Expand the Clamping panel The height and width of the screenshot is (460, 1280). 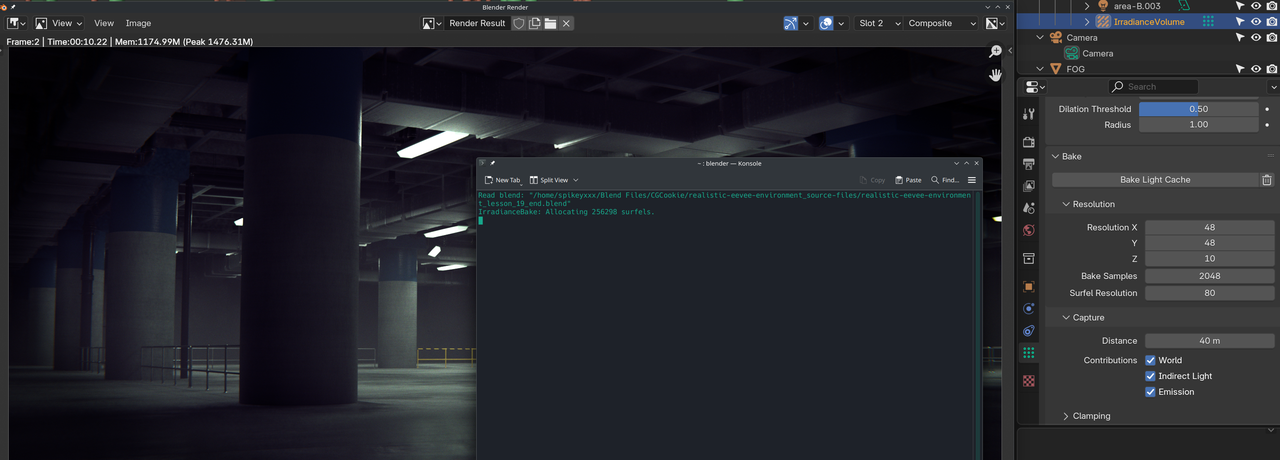[x=1090, y=416]
